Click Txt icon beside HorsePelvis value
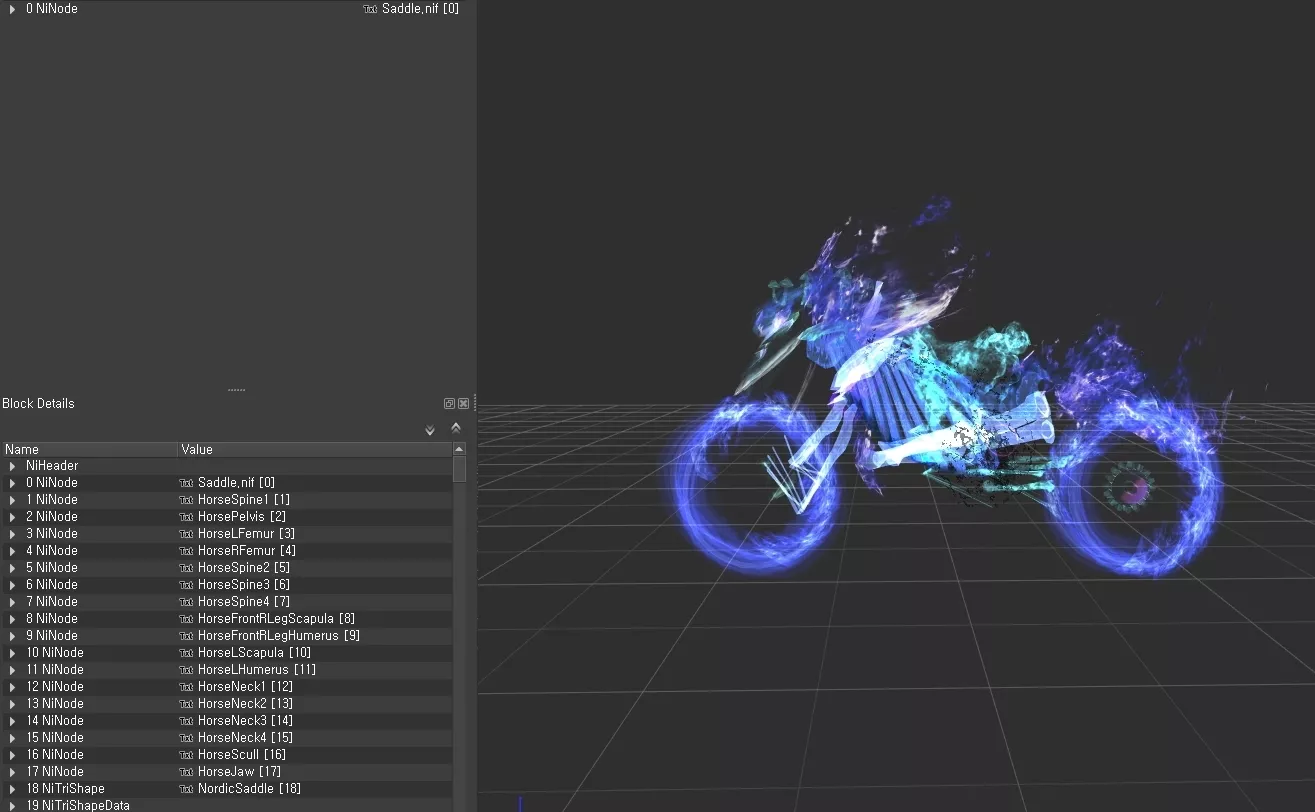This screenshot has width=1315, height=812. (x=186, y=517)
